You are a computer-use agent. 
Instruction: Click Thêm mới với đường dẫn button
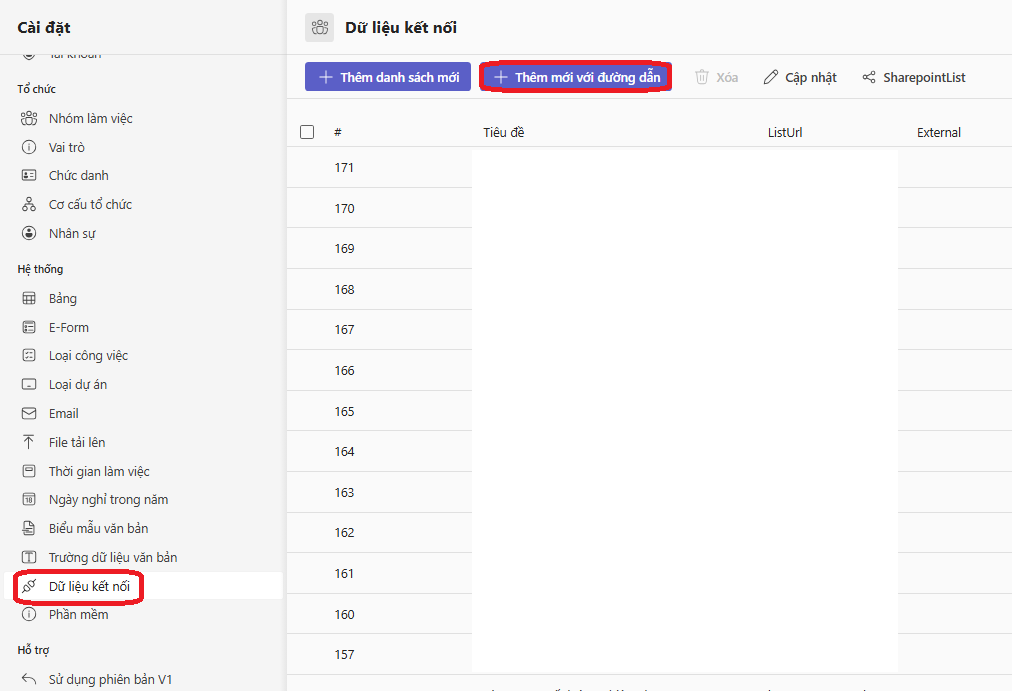(576, 77)
